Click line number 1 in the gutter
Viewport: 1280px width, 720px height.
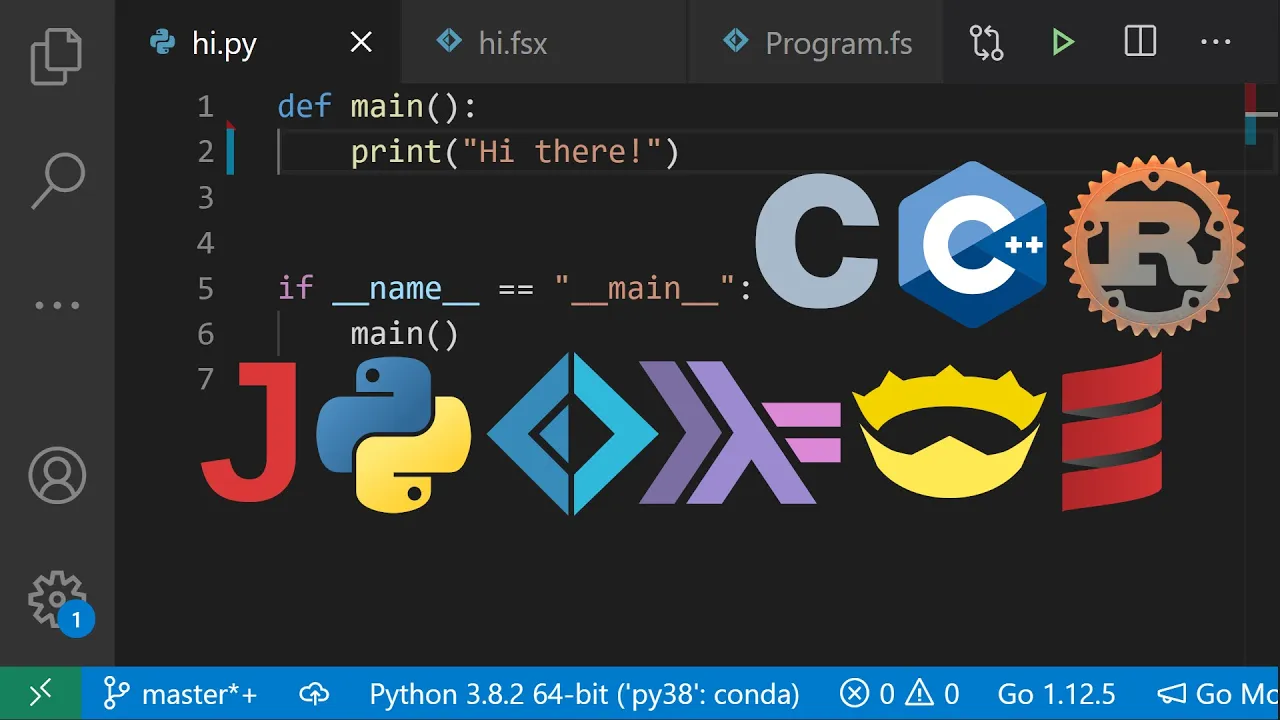205,106
